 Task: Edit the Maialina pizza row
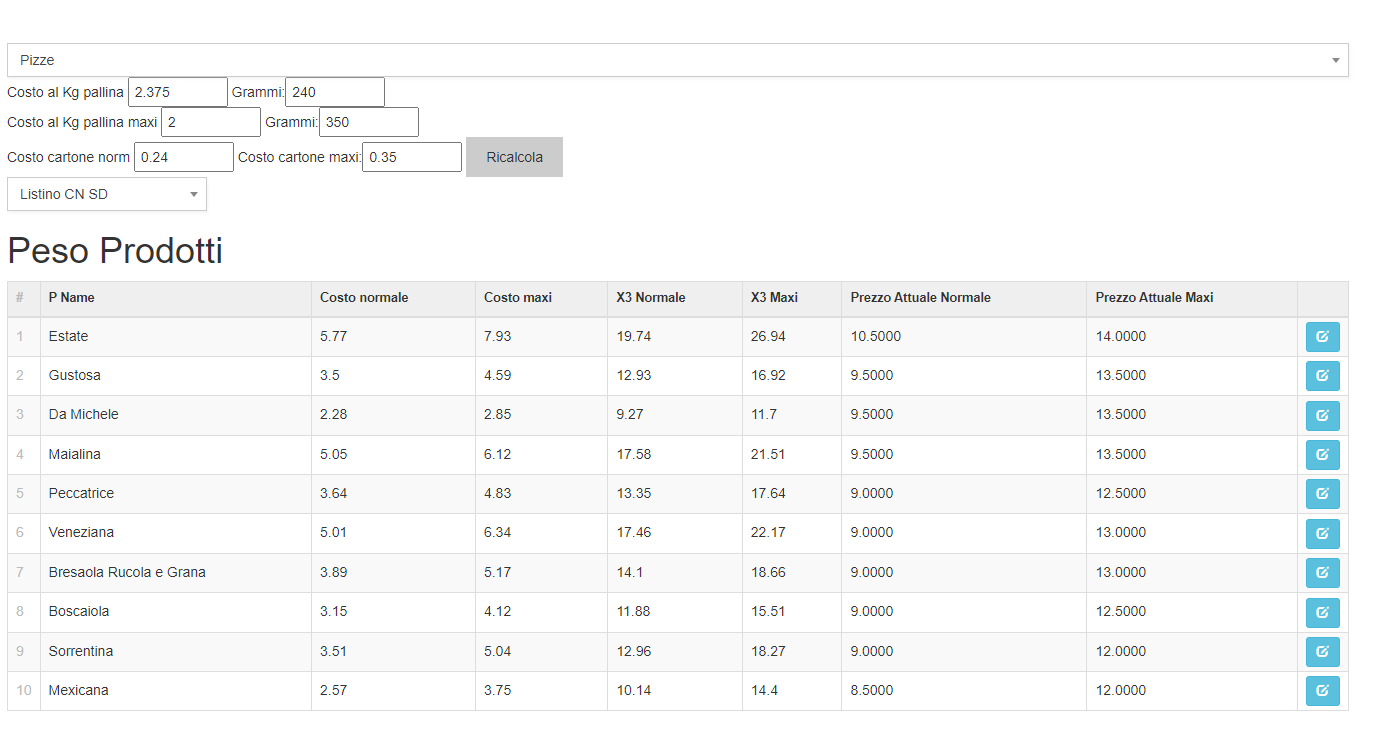1322,455
